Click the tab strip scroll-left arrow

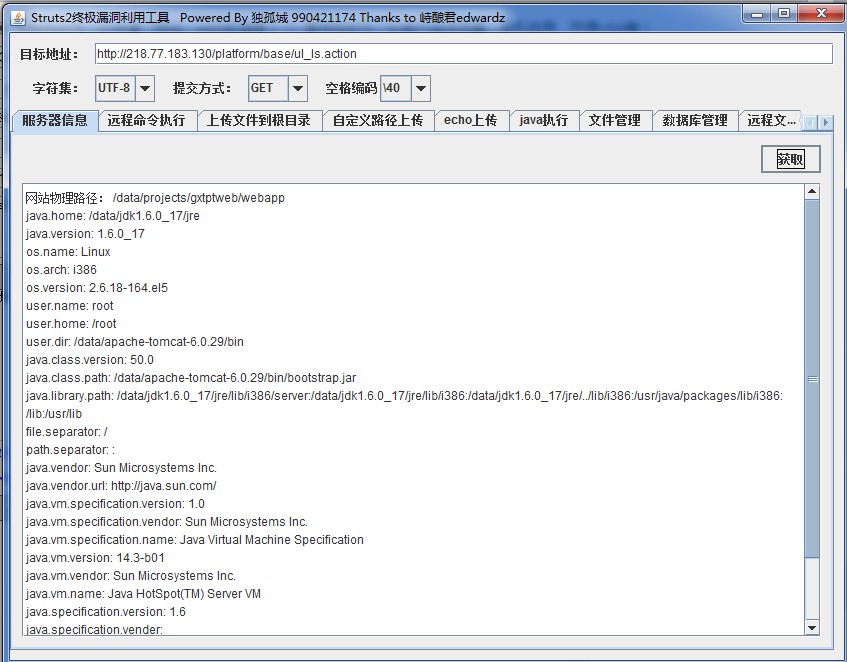[811, 123]
